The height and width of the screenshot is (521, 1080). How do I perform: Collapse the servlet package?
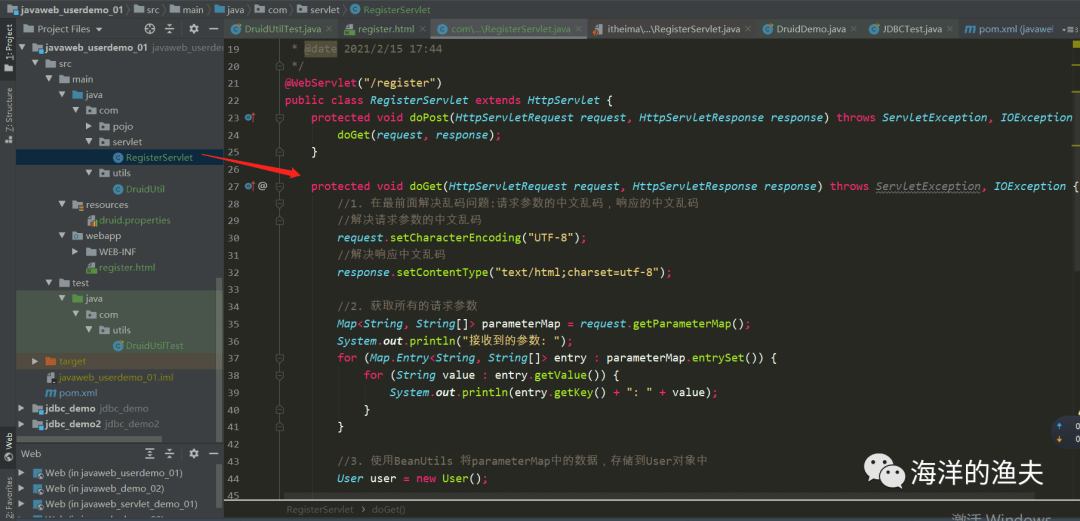click(x=90, y=142)
